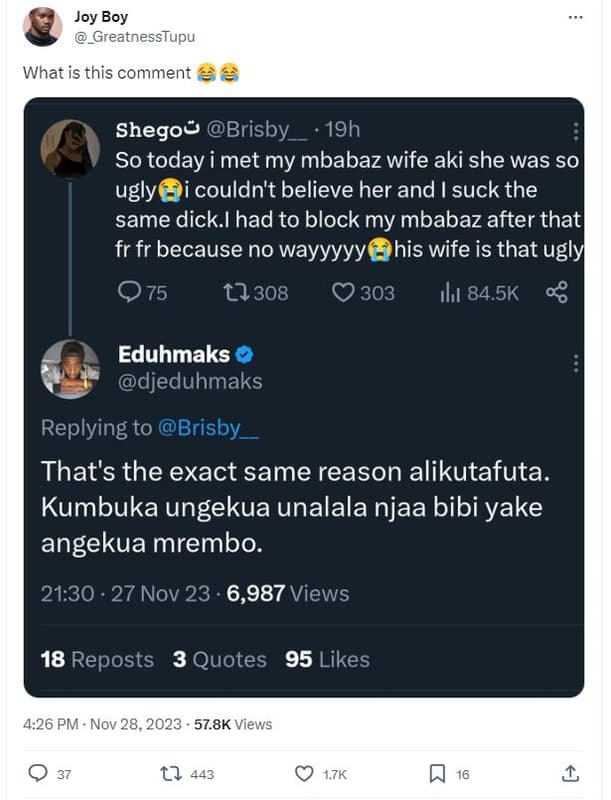Repost the Joy Boy tweet
This screenshot has width=611, height=800.
[x=172, y=773]
